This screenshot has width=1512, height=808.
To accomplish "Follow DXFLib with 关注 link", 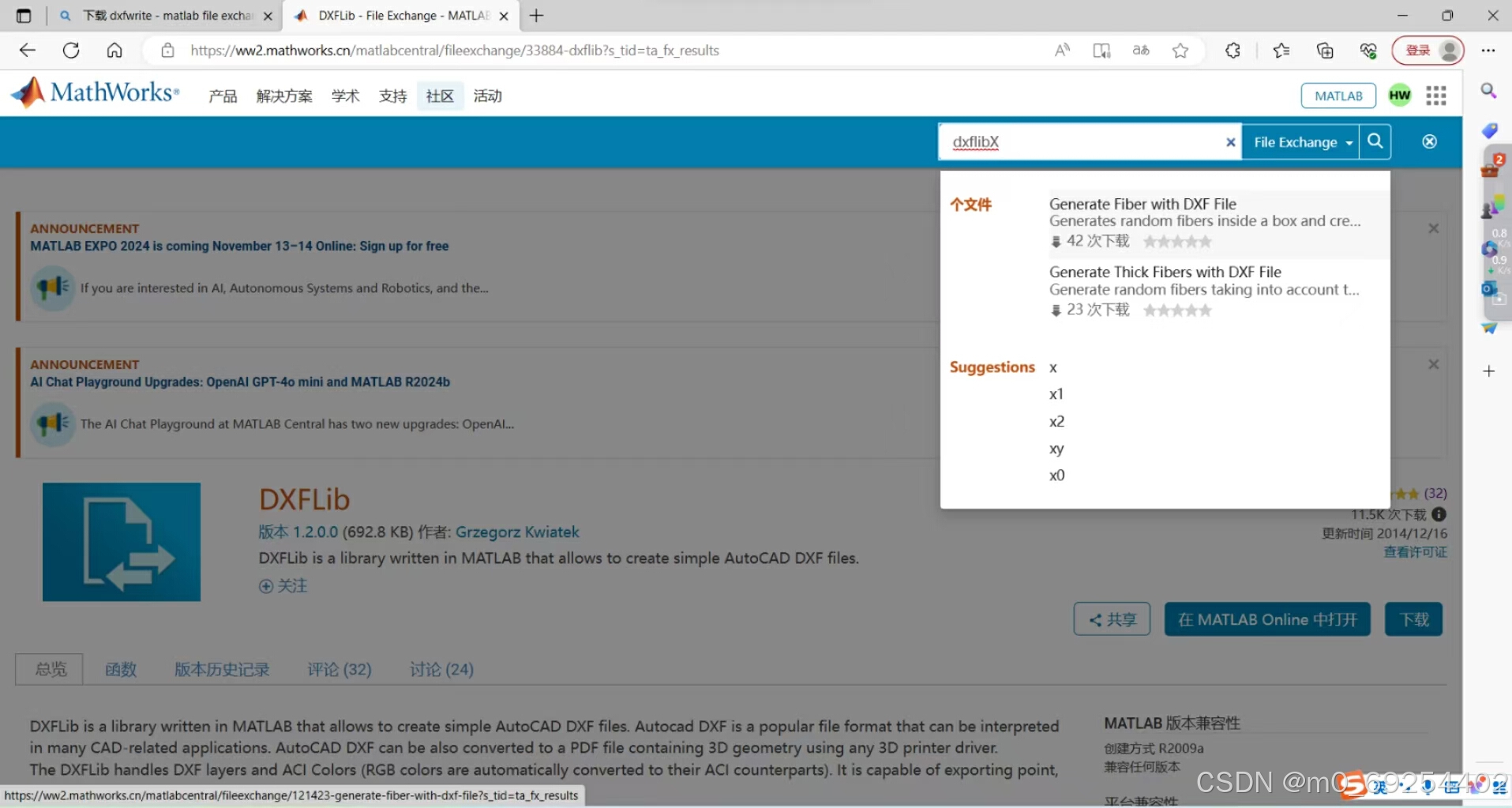I will point(283,586).
